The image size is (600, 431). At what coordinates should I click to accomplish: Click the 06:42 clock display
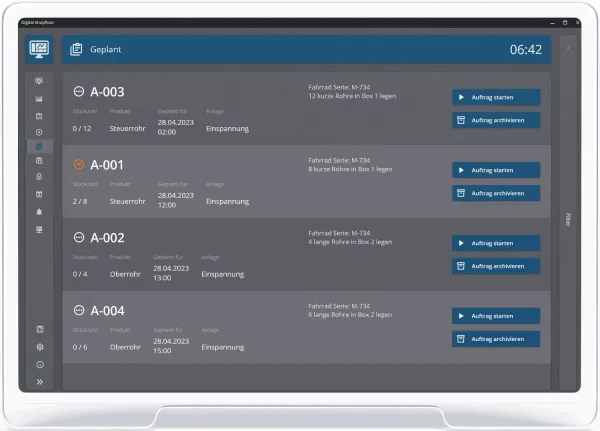(525, 49)
